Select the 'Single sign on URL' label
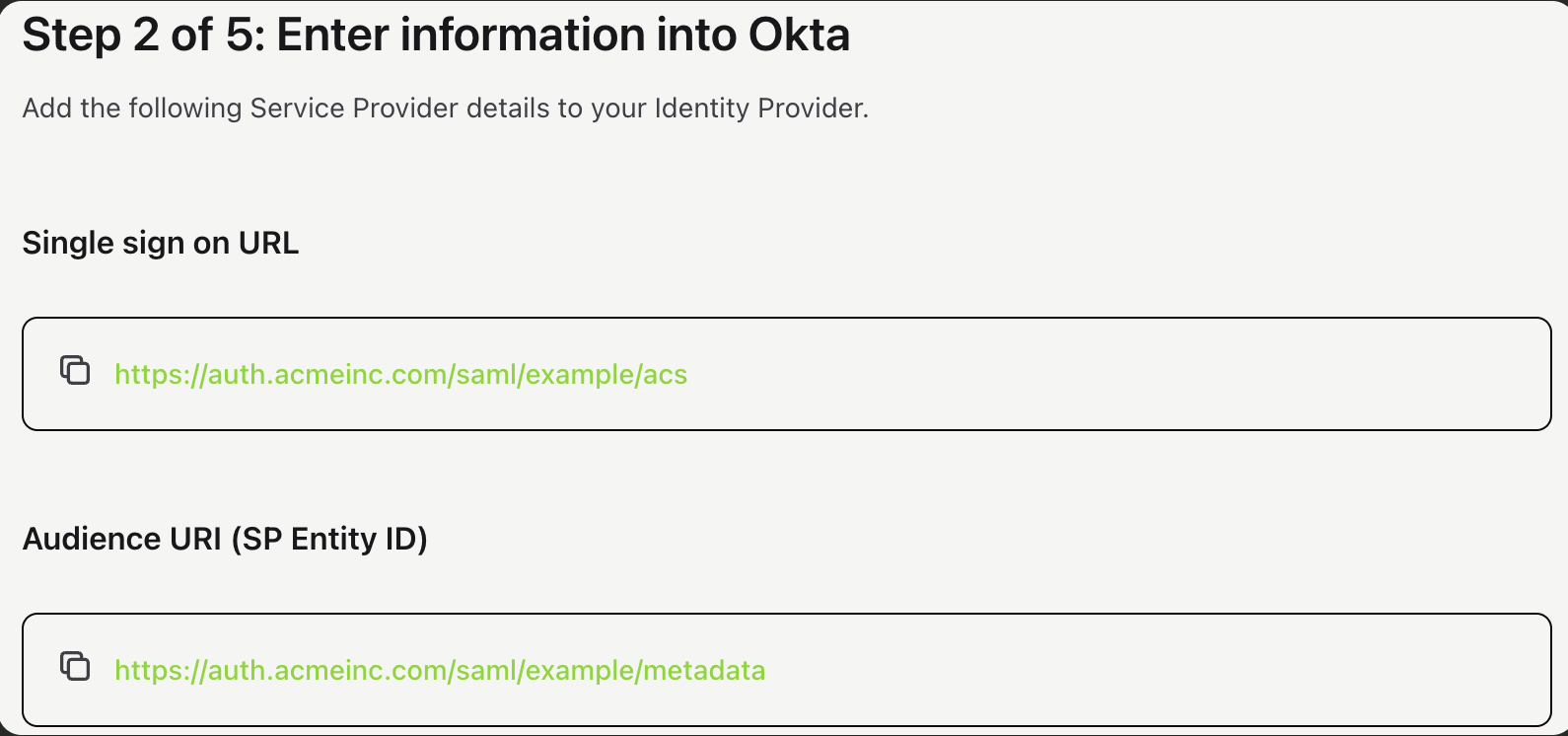This screenshot has width=1568, height=736. [160, 243]
